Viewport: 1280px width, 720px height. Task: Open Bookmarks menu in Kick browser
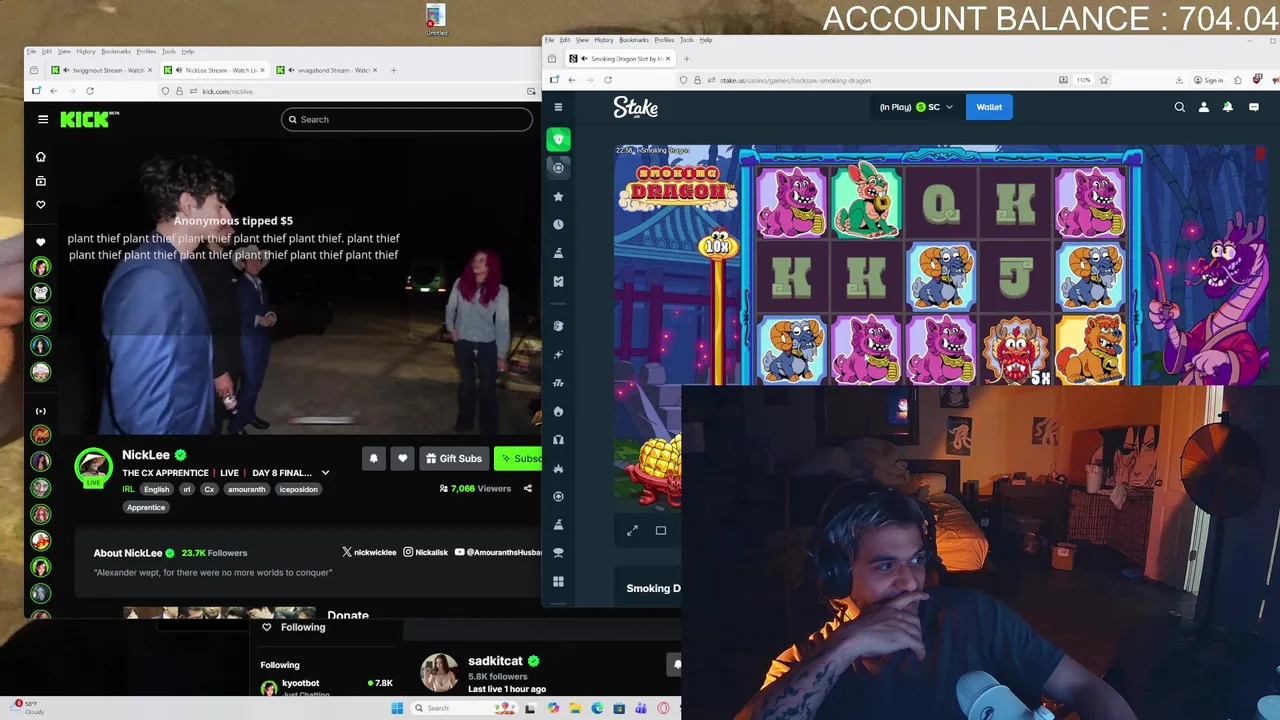[116, 51]
